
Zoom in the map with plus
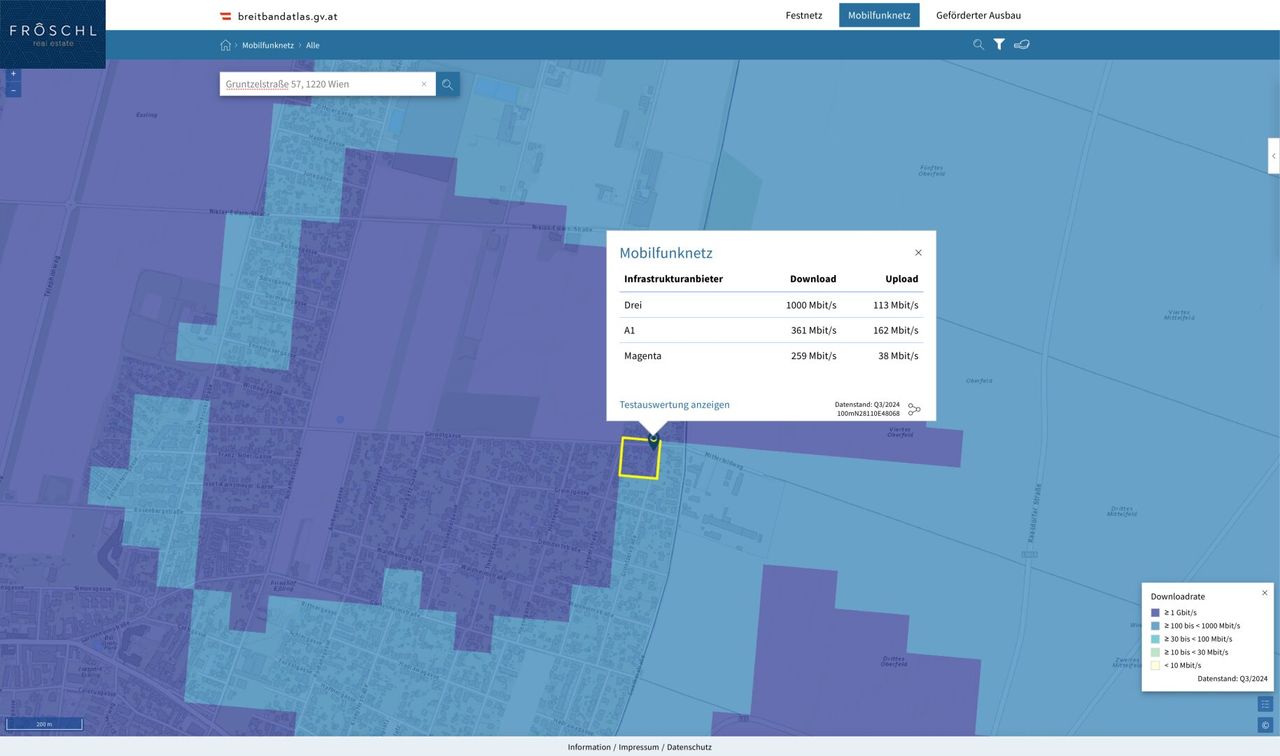[x=13, y=74]
